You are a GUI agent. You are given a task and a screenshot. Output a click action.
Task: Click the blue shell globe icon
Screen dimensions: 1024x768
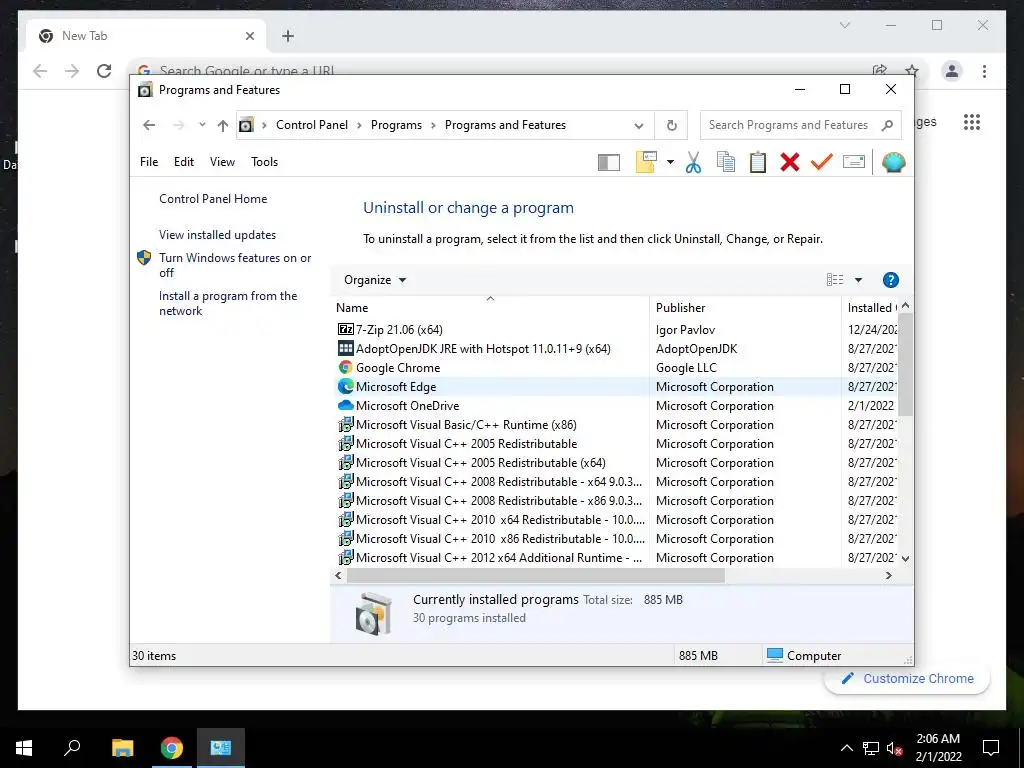coord(893,162)
